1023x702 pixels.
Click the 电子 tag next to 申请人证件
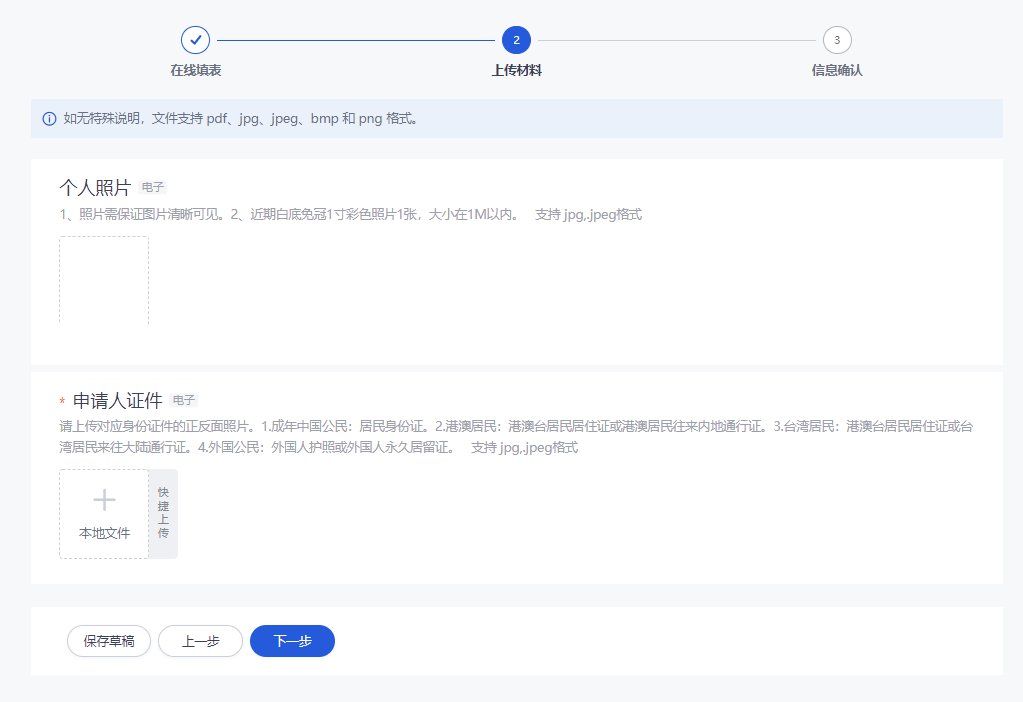tap(184, 400)
